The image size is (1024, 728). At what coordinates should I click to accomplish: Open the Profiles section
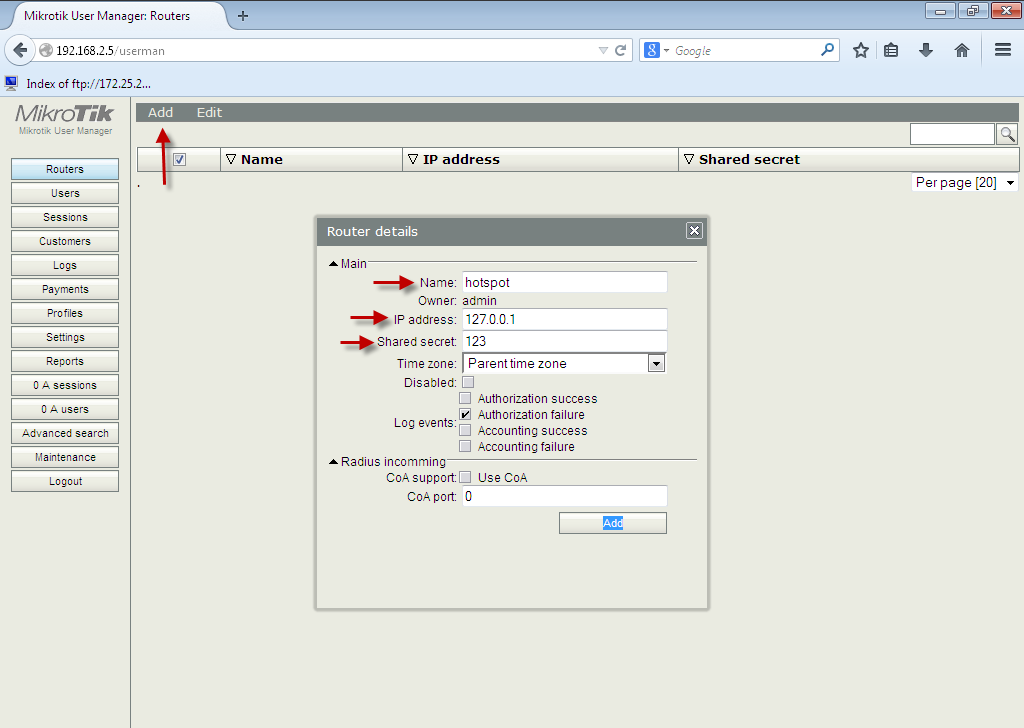click(x=65, y=313)
